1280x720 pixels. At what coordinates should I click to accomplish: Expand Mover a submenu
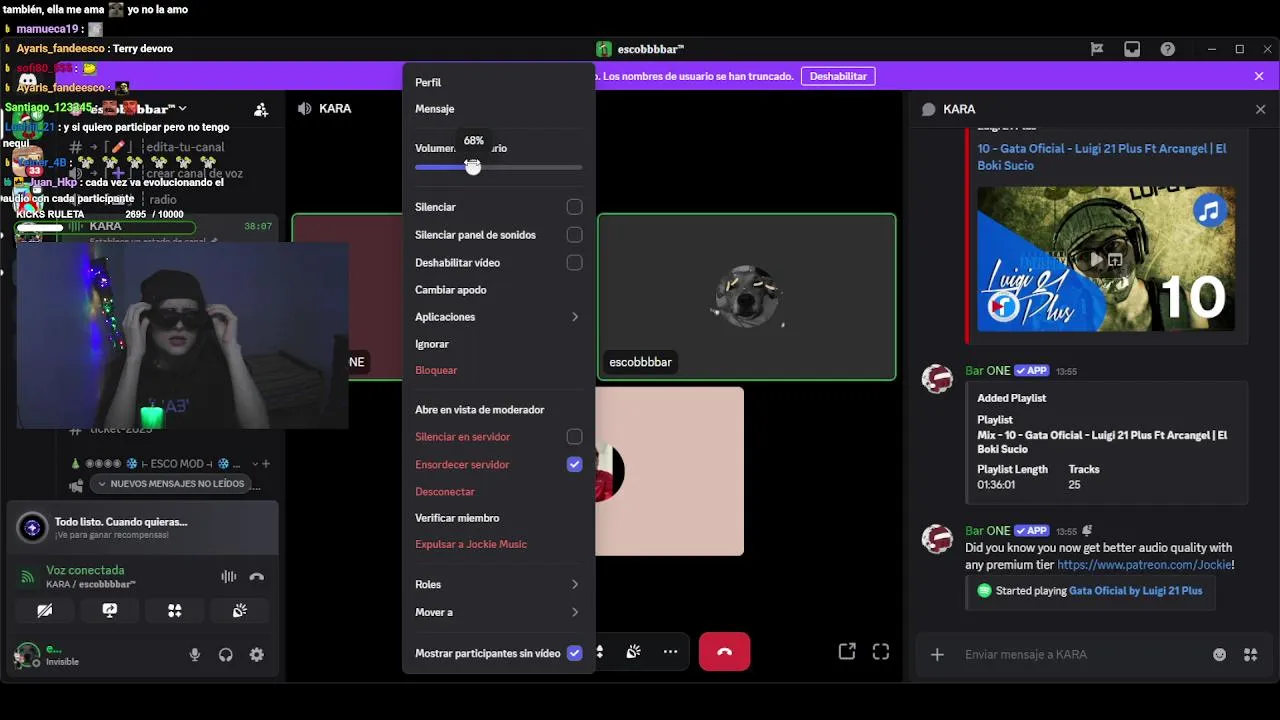pyautogui.click(x=498, y=612)
